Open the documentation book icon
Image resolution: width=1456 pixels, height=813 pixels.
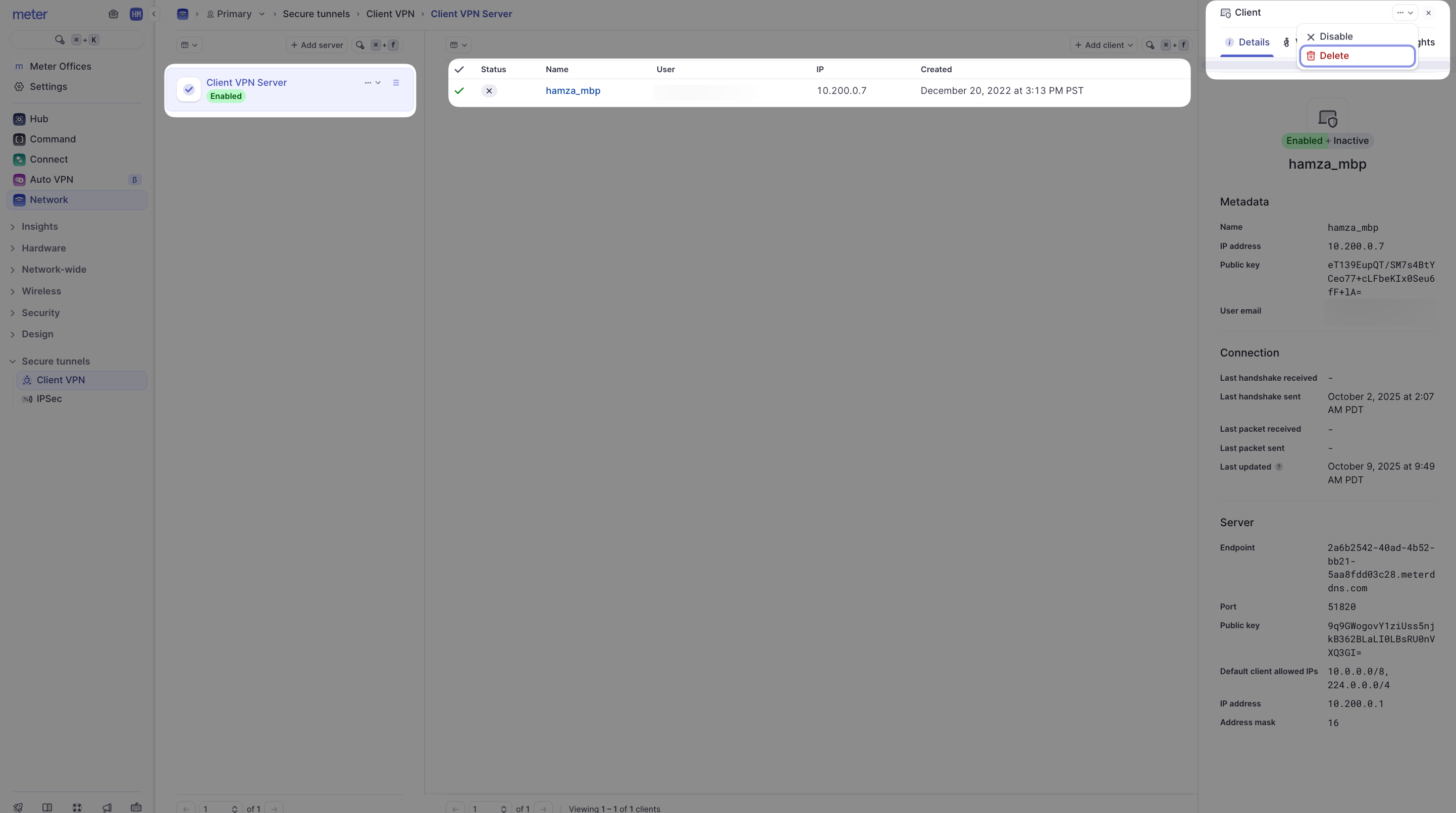click(x=48, y=807)
